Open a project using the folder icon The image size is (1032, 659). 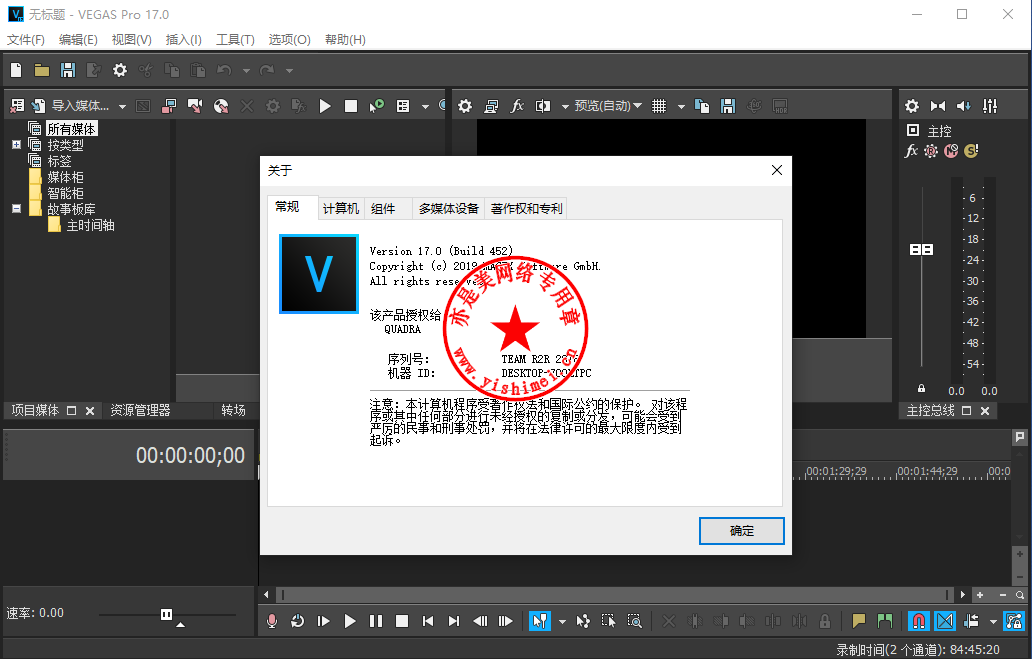click(x=41, y=70)
